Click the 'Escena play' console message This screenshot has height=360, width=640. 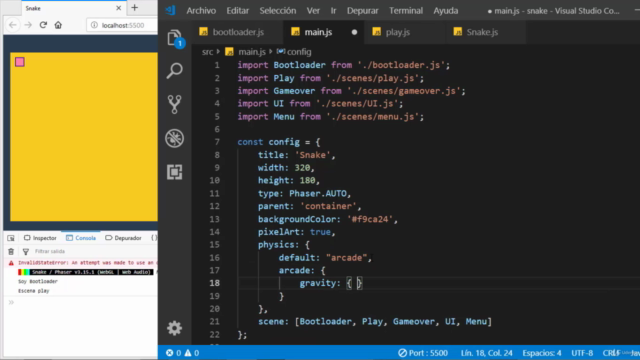click(33, 291)
